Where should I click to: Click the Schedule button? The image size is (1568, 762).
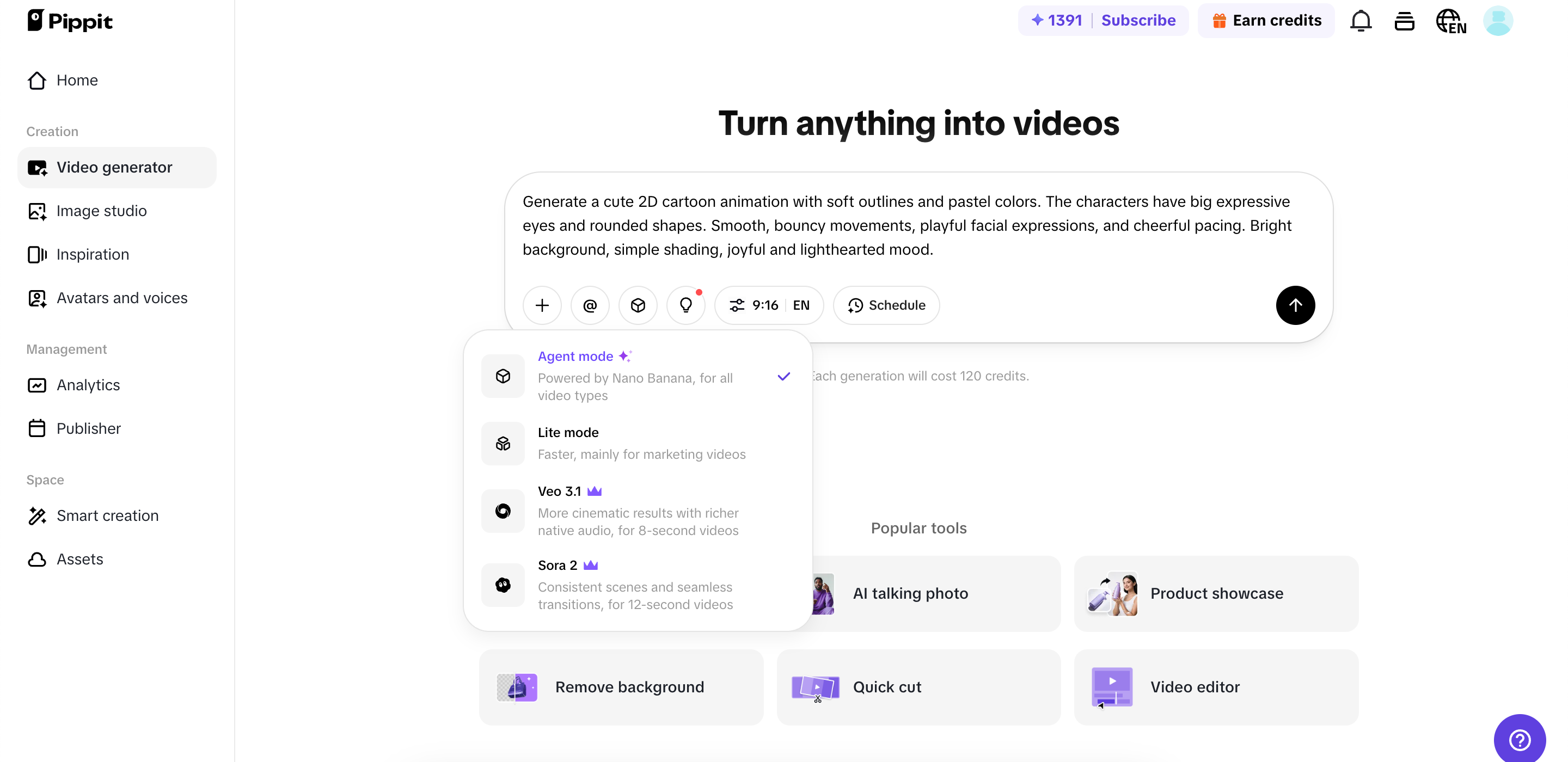[886, 305]
